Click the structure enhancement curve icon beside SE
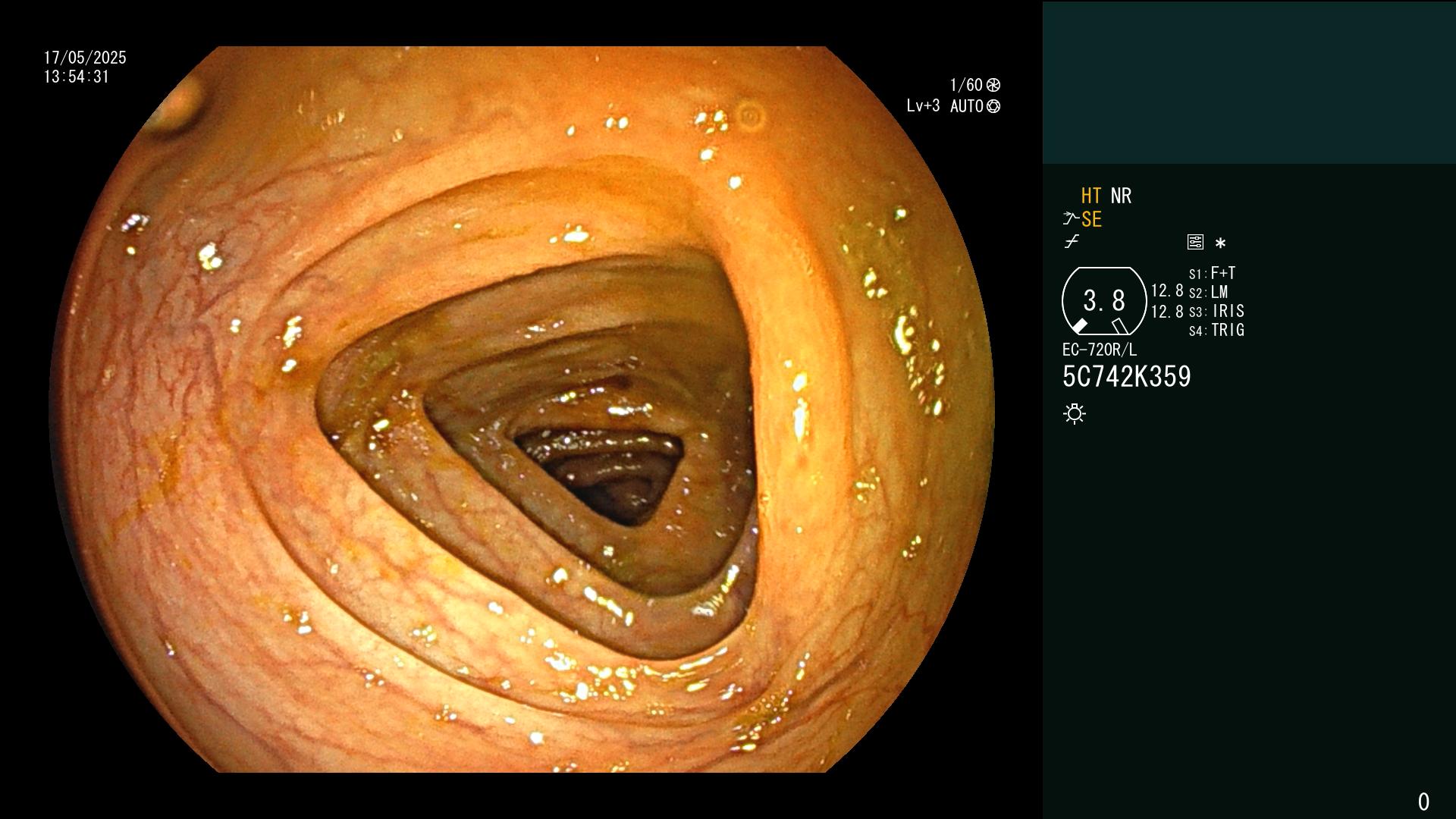Screen dimensions: 1456x819 tap(1071, 219)
